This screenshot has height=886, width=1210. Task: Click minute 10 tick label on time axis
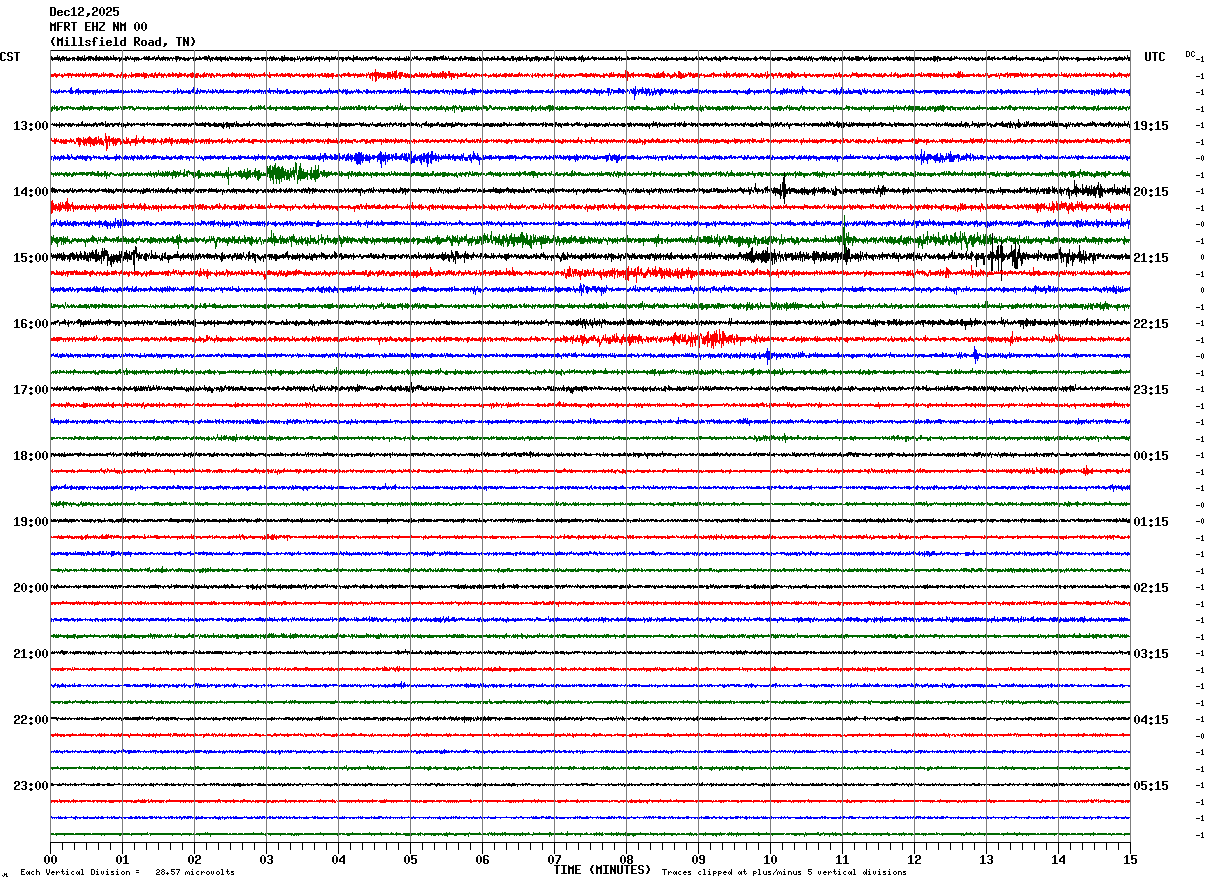(x=770, y=859)
